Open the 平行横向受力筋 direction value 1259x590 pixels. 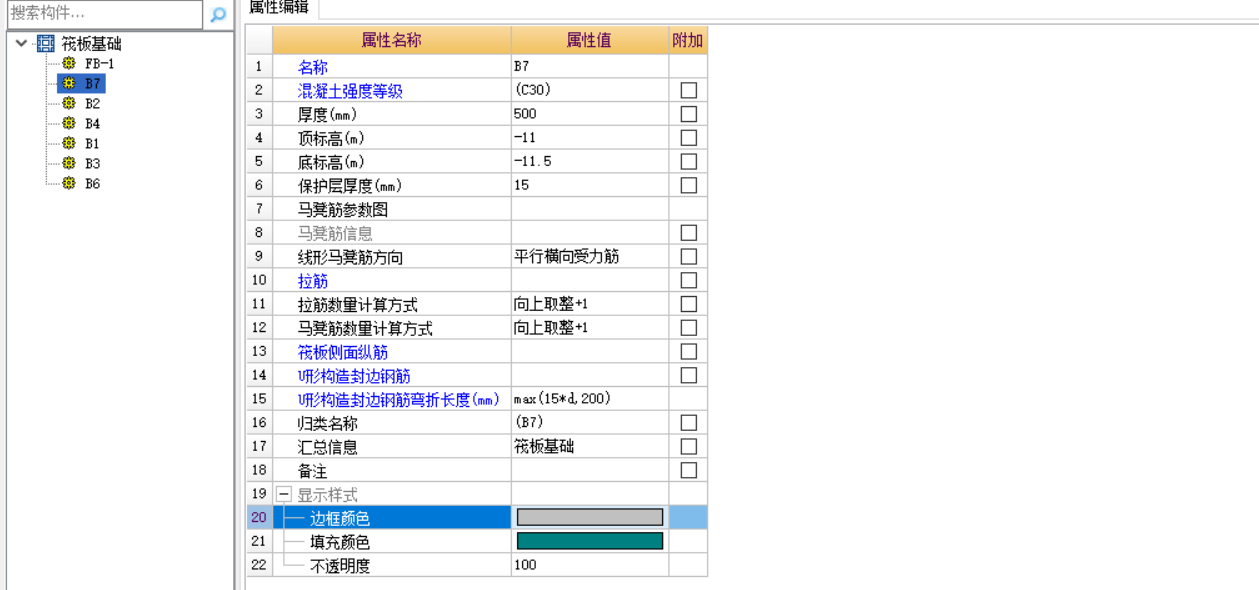(590, 256)
